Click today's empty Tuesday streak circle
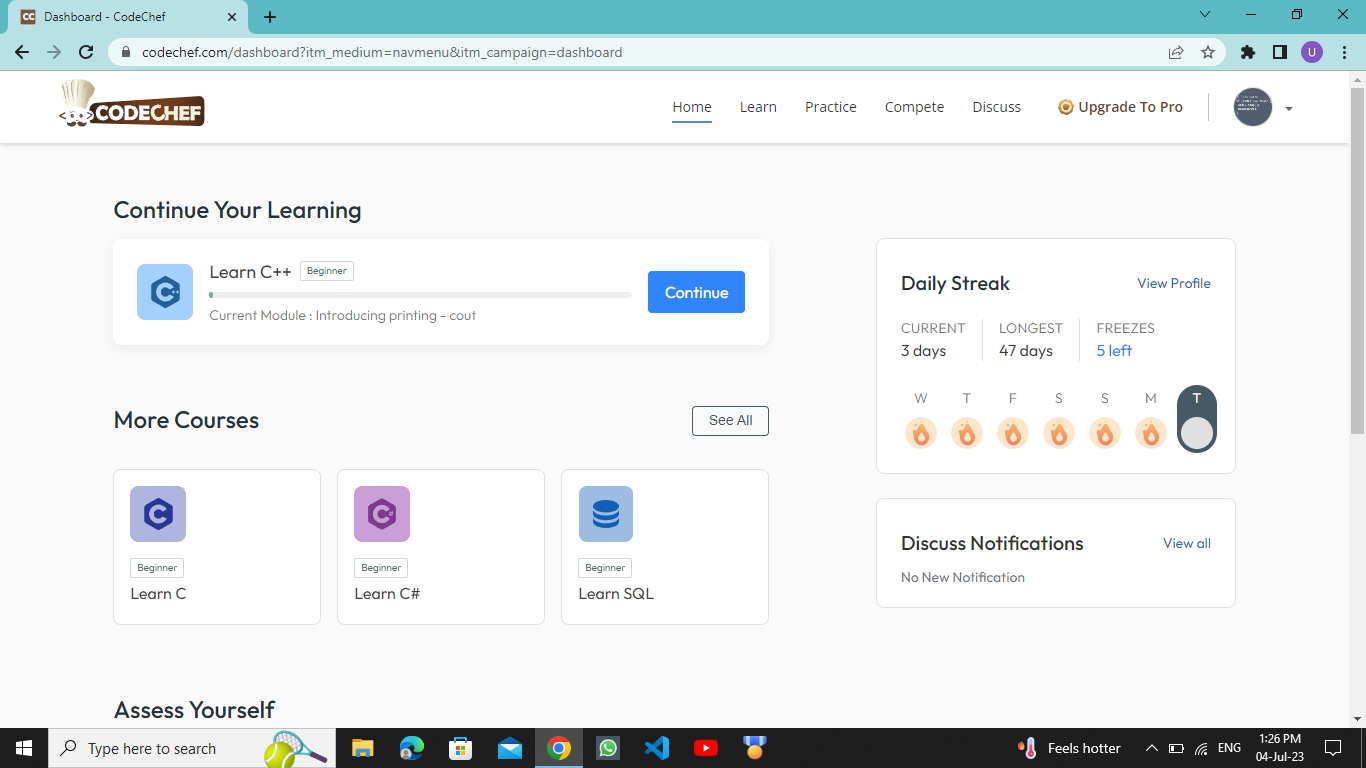The width and height of the screenshot is (1366, 768). pyautogui.click(x=1197, y=433)
